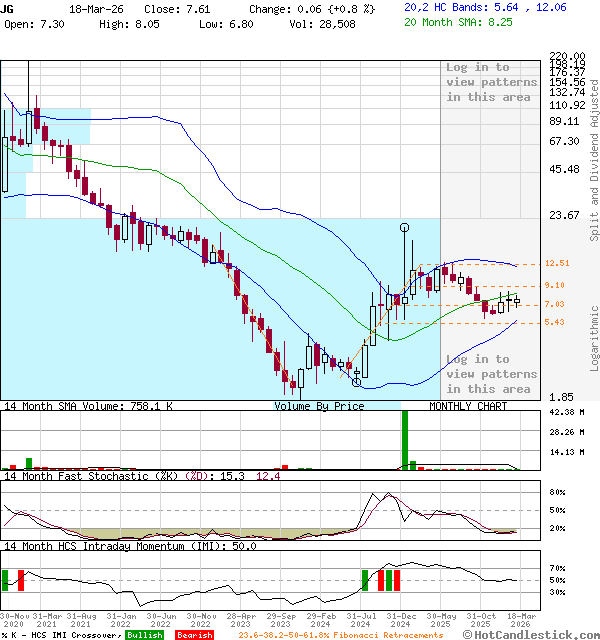Click the 7.03 Fibonacci level label

point(556,304)
